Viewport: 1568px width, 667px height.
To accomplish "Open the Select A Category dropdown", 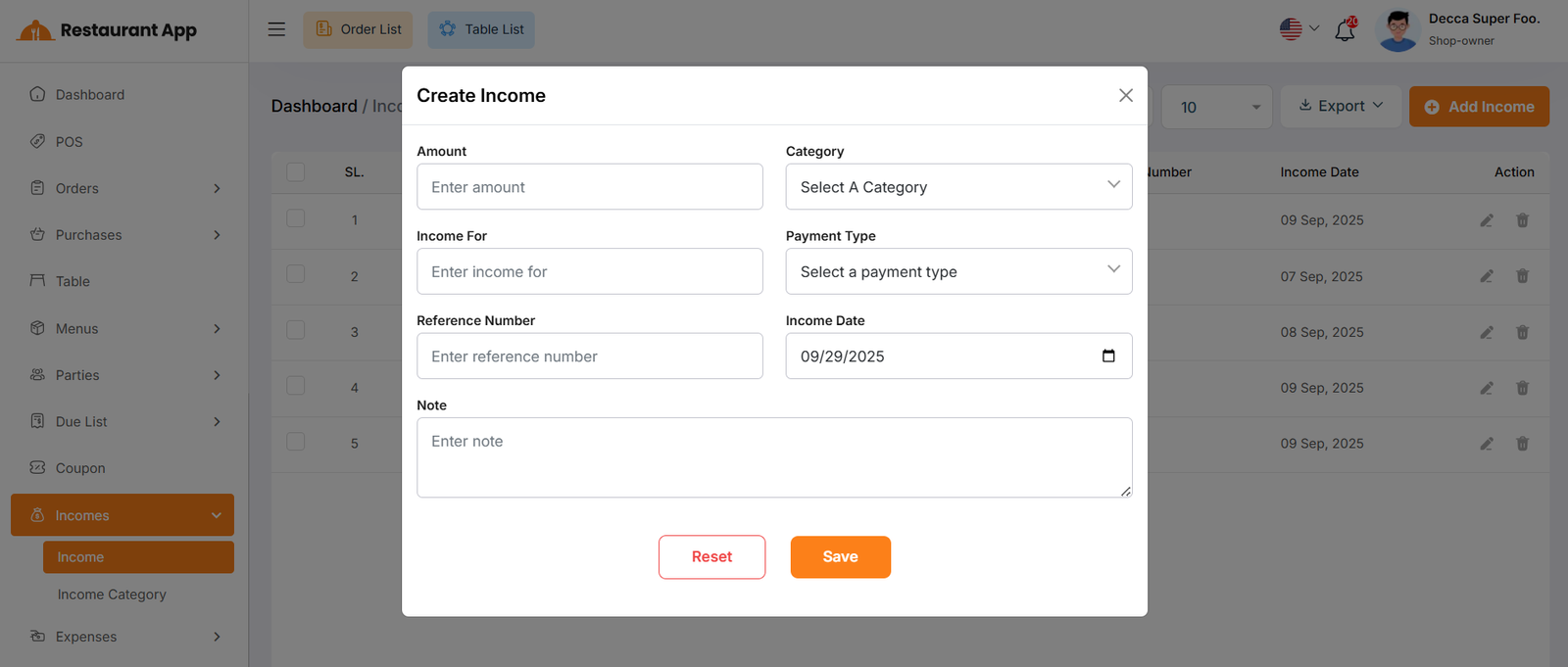I will [x=958, y=187].
